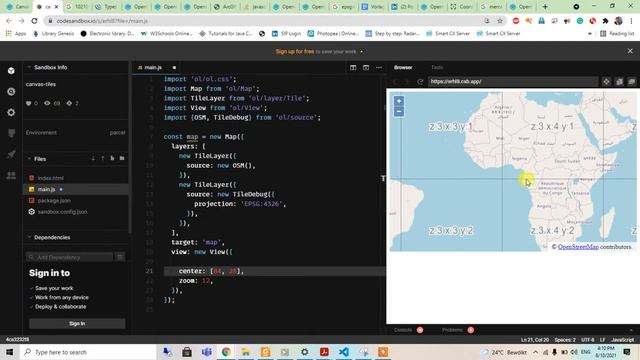
Task: Click Sign up for free link
Action: (295, 51)
